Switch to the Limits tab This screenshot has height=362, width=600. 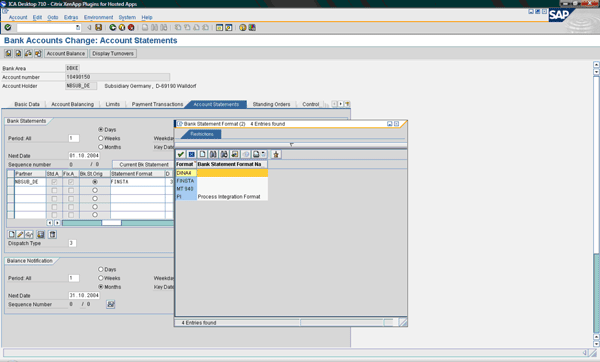point(112,104)
